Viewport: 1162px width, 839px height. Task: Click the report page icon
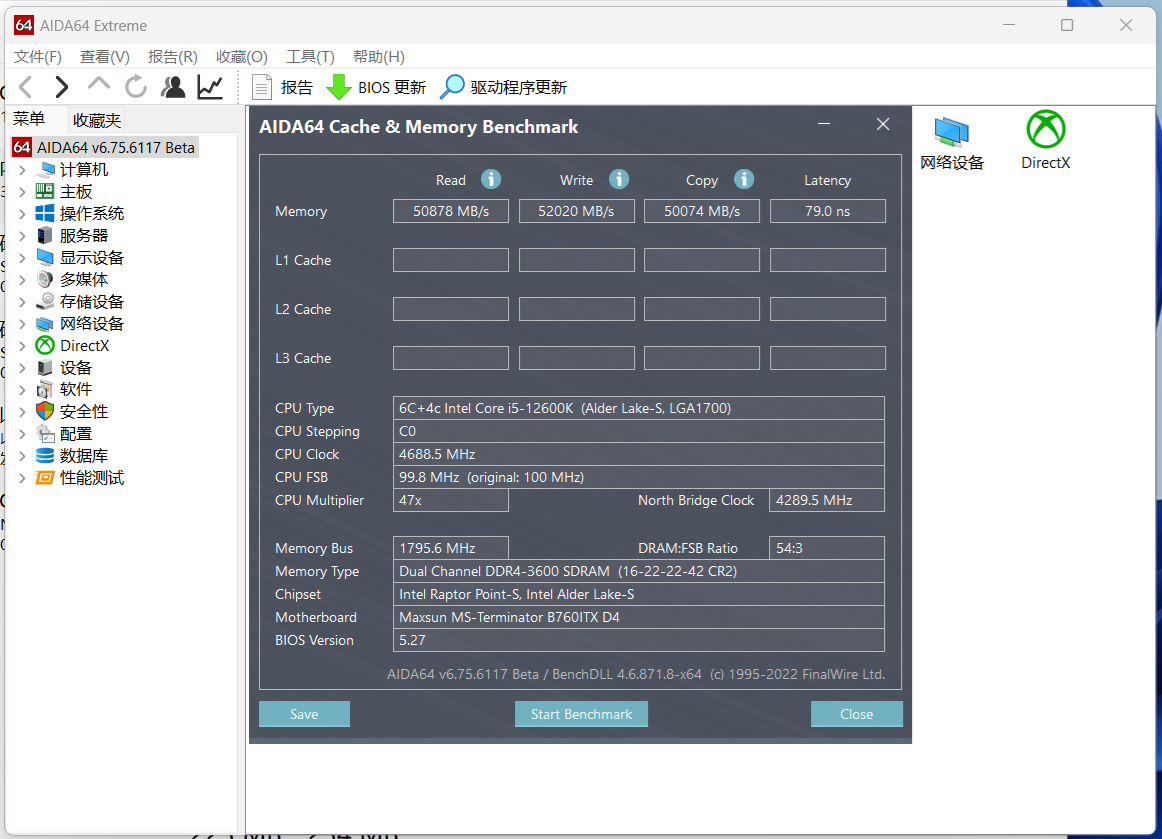click(262, 87)
